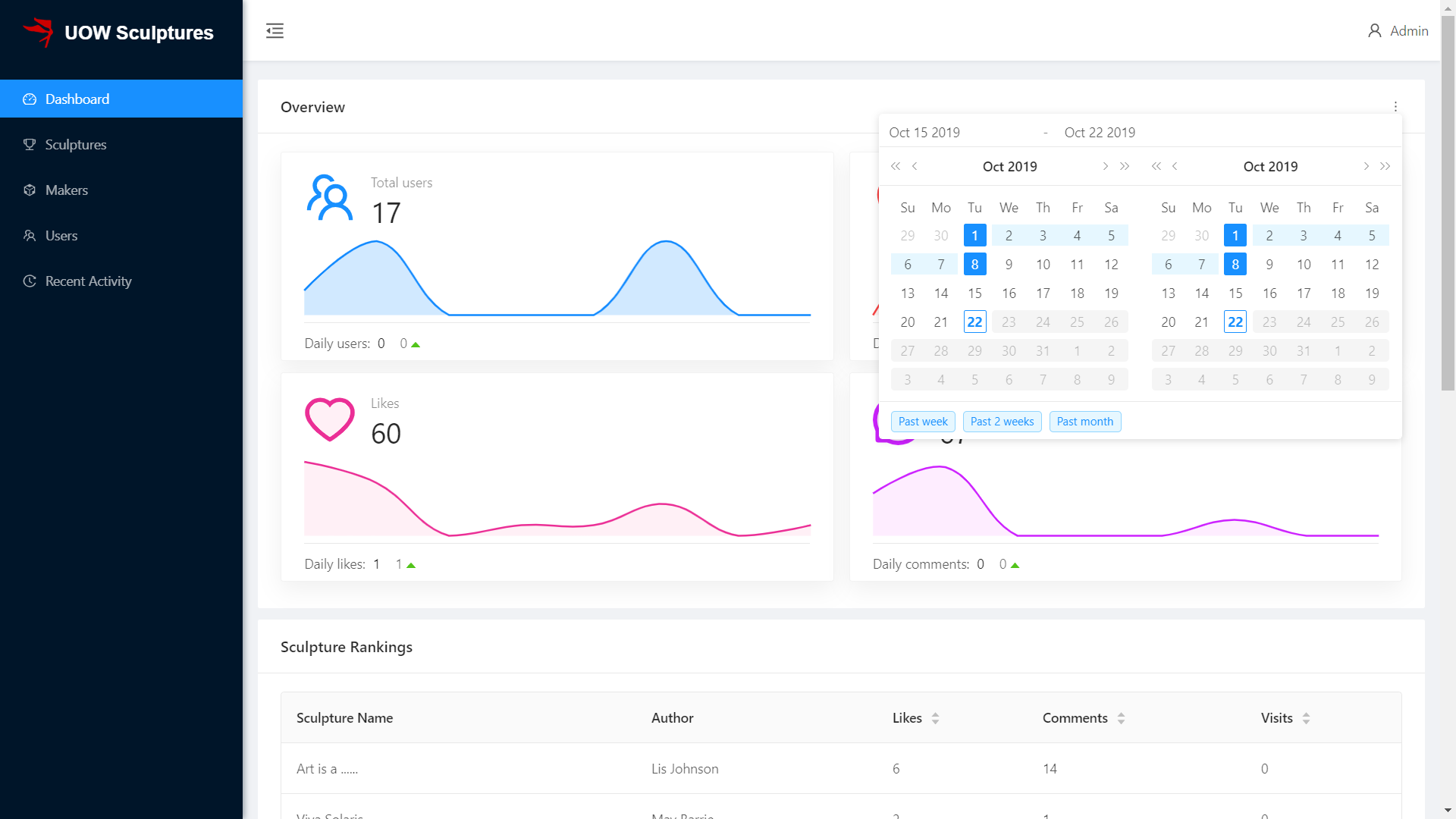Open Makers page in sidebar
The width and height of the screenshot is (1456, 819).
(x=67, y=190)
